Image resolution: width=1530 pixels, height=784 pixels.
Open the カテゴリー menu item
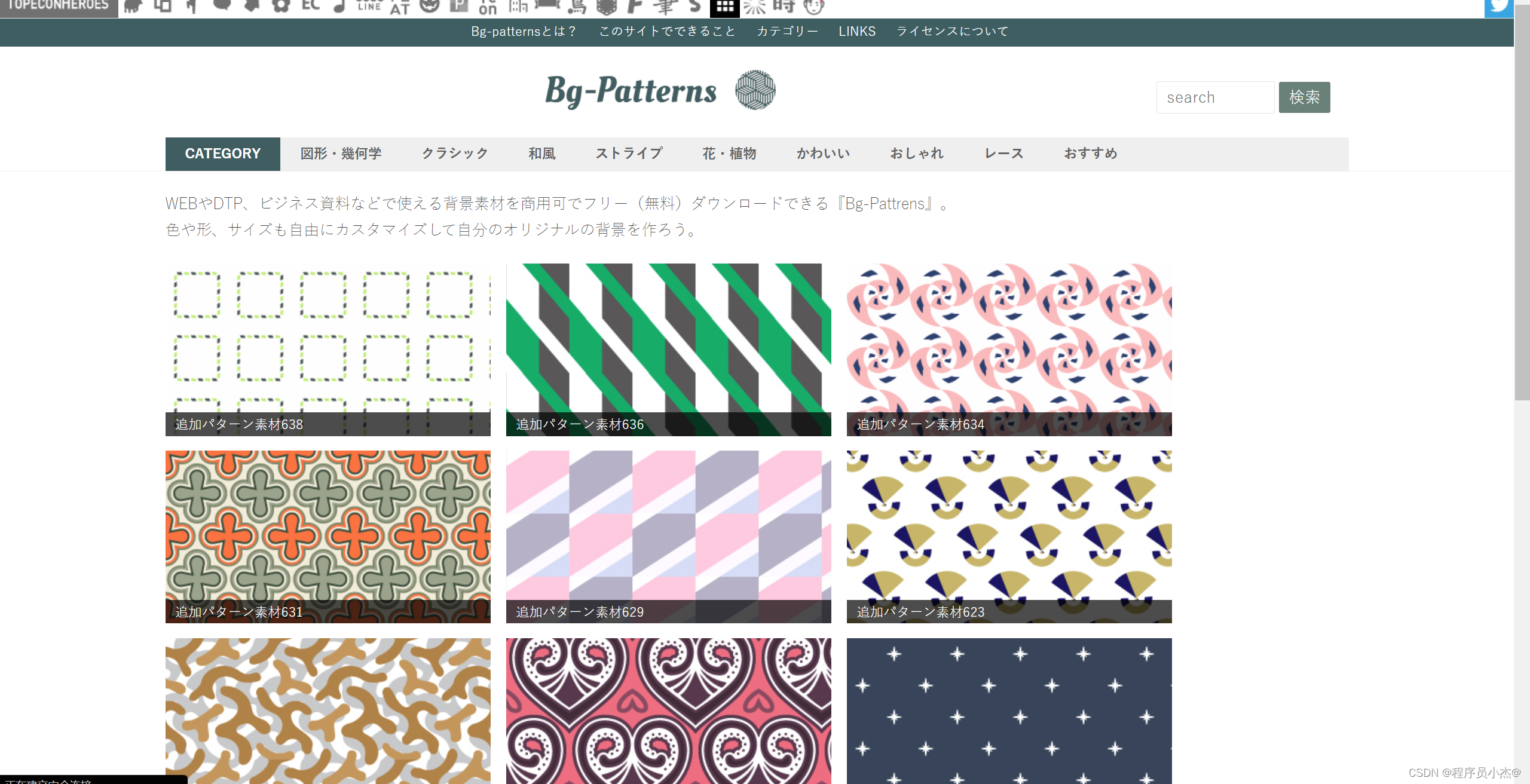[787, 32]
